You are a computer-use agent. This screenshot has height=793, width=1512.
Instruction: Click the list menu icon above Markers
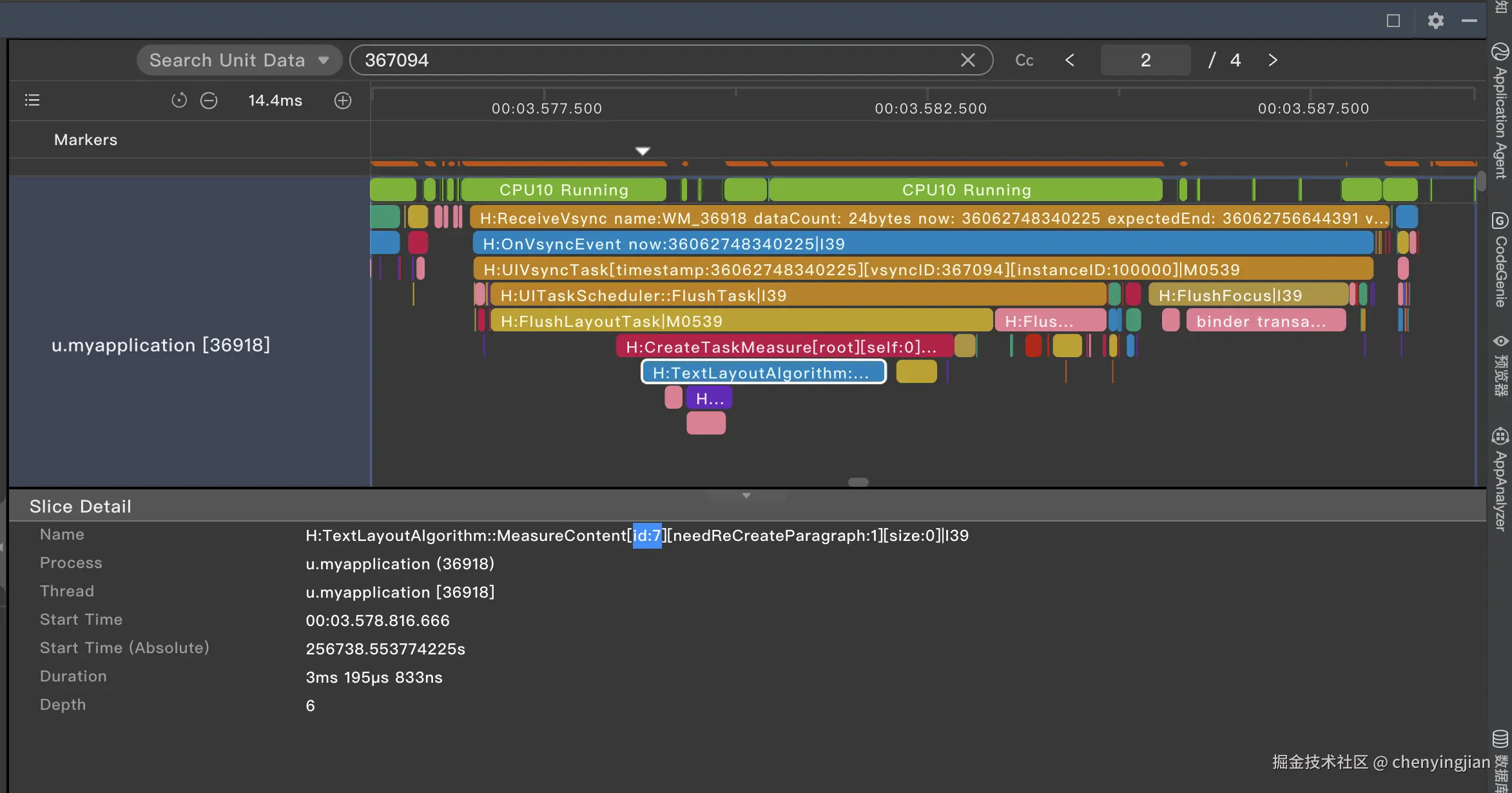(32, 100)
